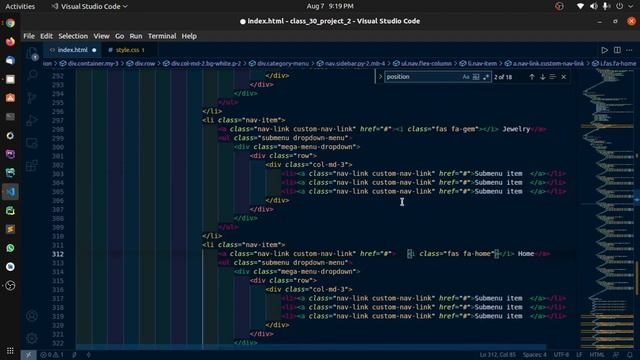Split the editor to the right
The width and height of the screenshot is (640, 360).
coord(617,50)
